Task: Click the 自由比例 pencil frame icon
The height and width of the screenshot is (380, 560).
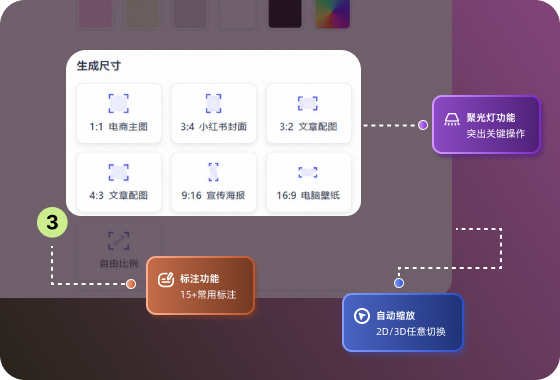Action: tap(119, 241)
